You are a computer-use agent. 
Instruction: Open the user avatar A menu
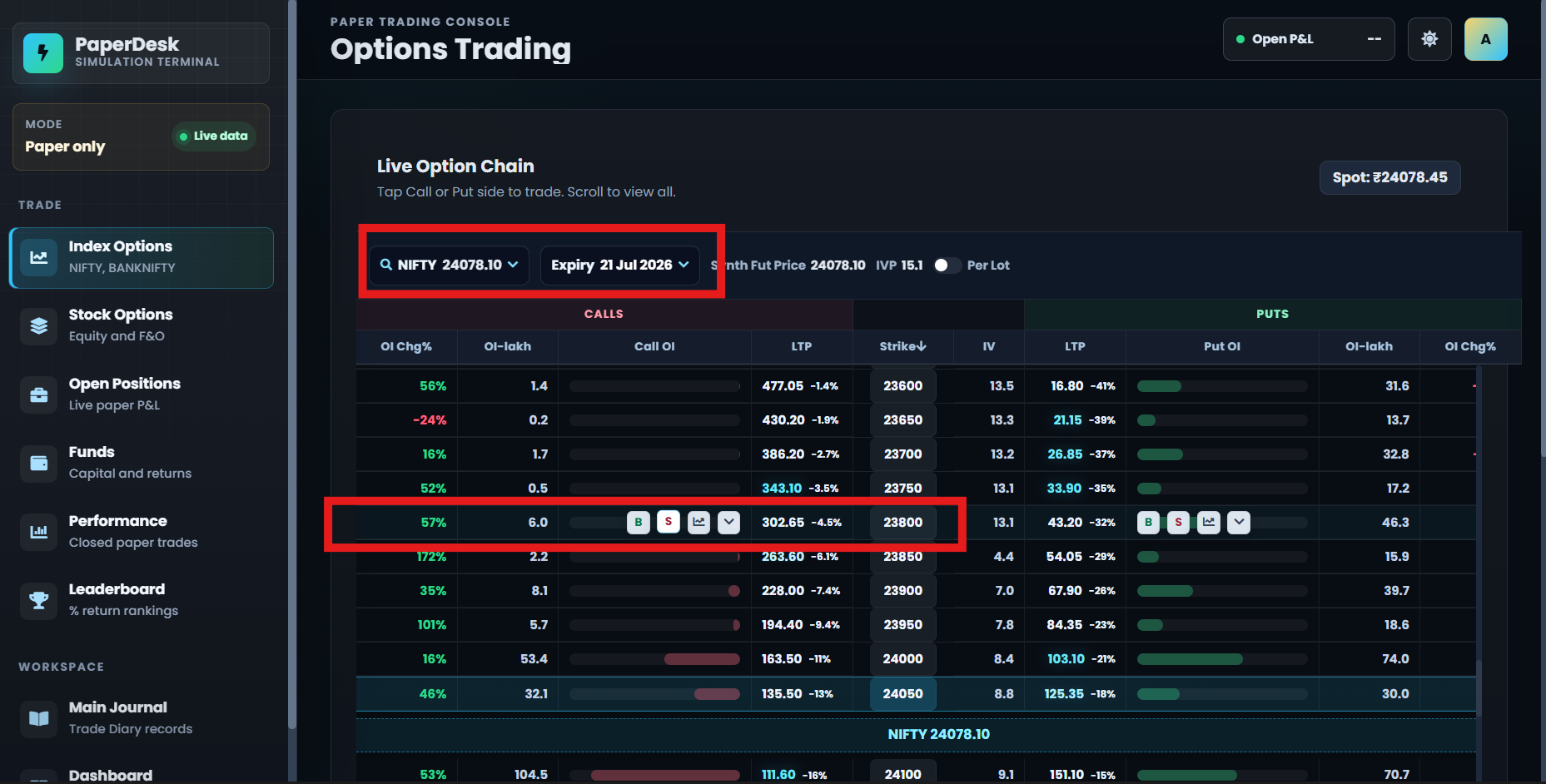1486,39
